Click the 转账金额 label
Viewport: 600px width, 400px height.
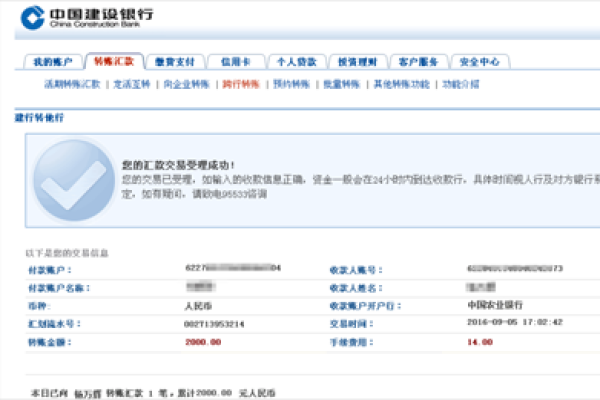(50, 342)
